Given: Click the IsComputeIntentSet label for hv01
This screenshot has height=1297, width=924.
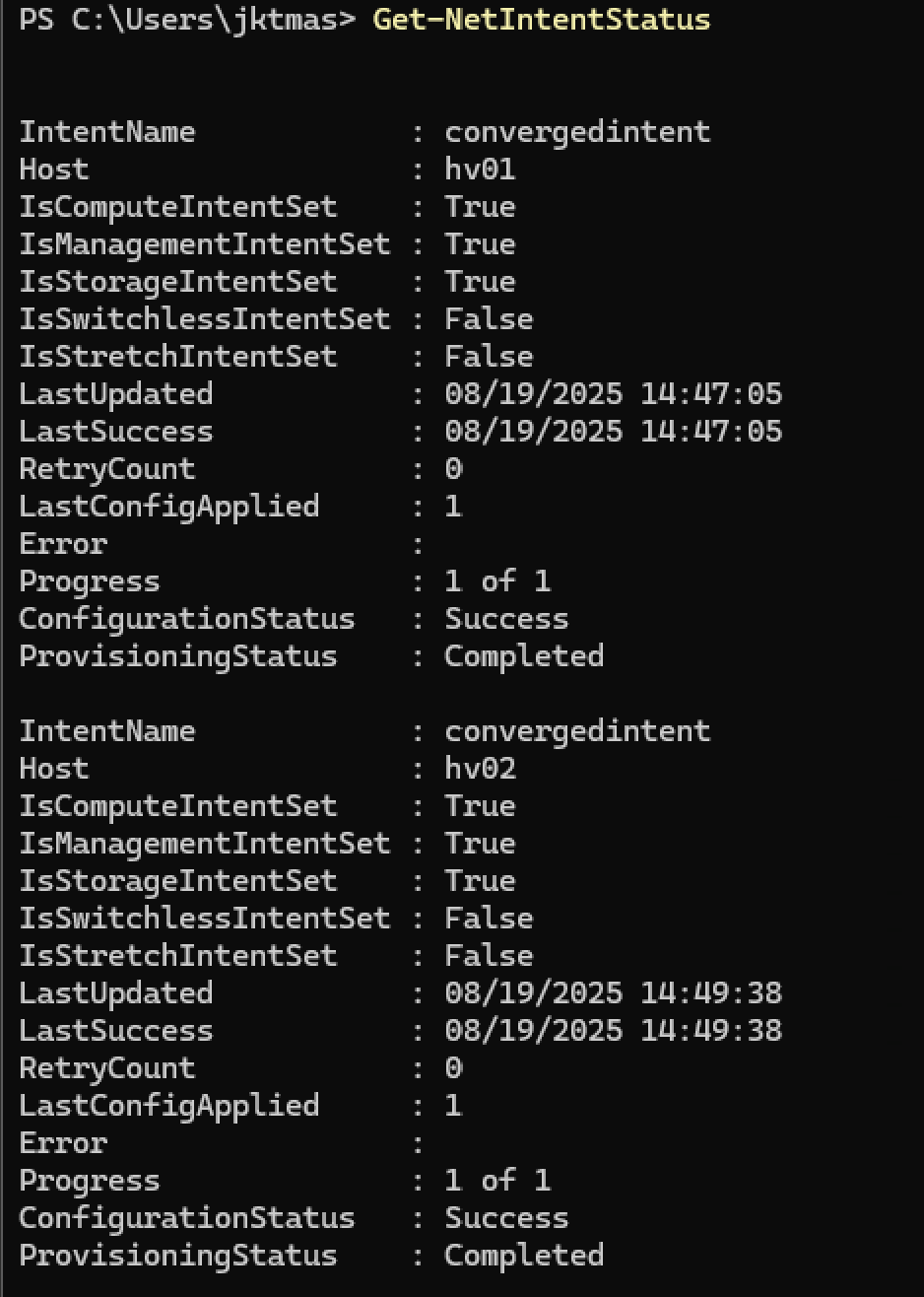Looking at the screenshot, I should (x=178, y=207).
